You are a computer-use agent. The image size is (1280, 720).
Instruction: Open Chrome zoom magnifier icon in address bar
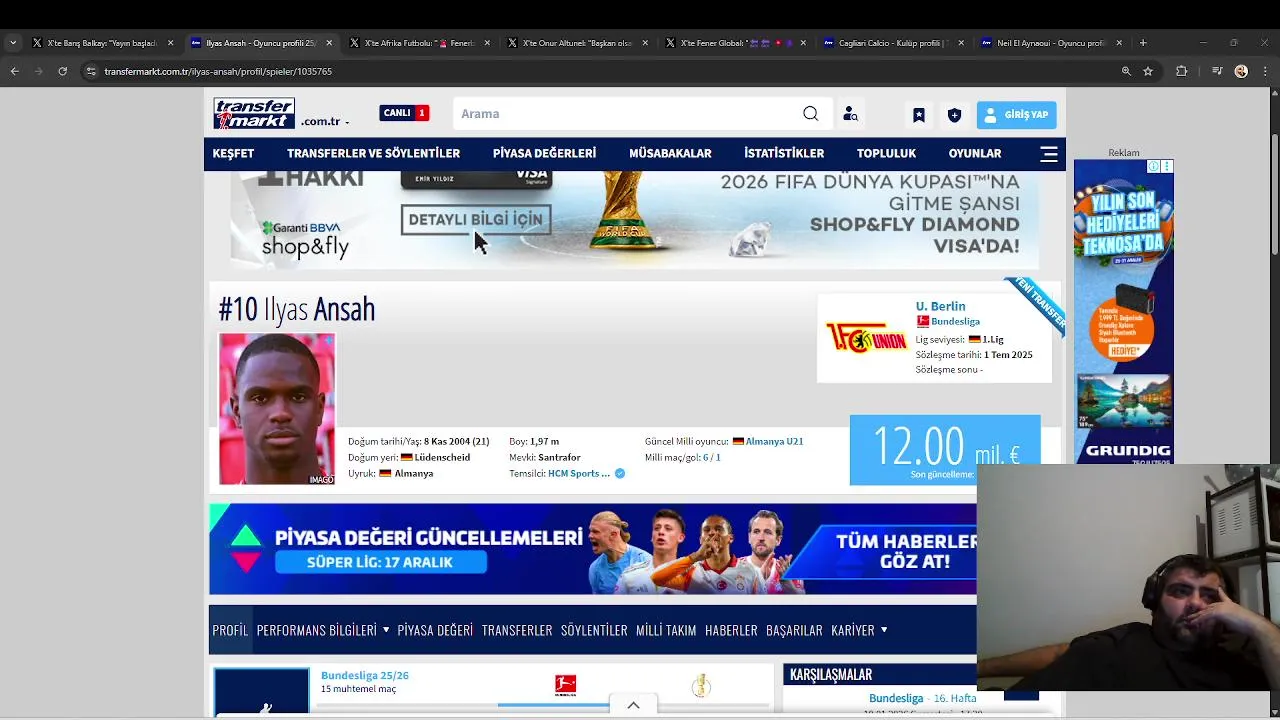click(1126, 71)
